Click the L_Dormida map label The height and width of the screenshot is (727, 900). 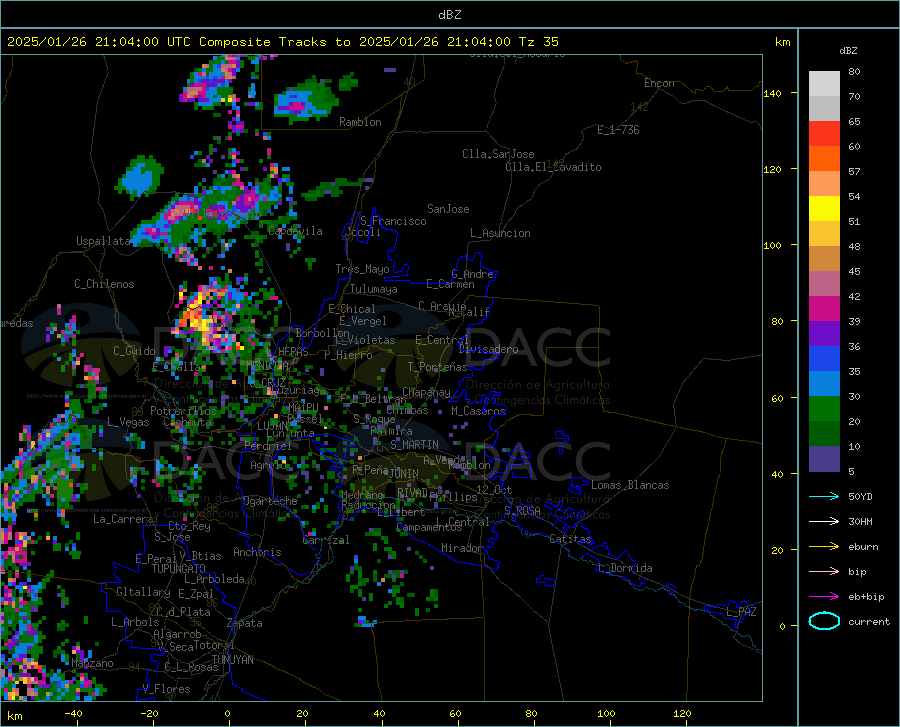(x=624, y=568)
